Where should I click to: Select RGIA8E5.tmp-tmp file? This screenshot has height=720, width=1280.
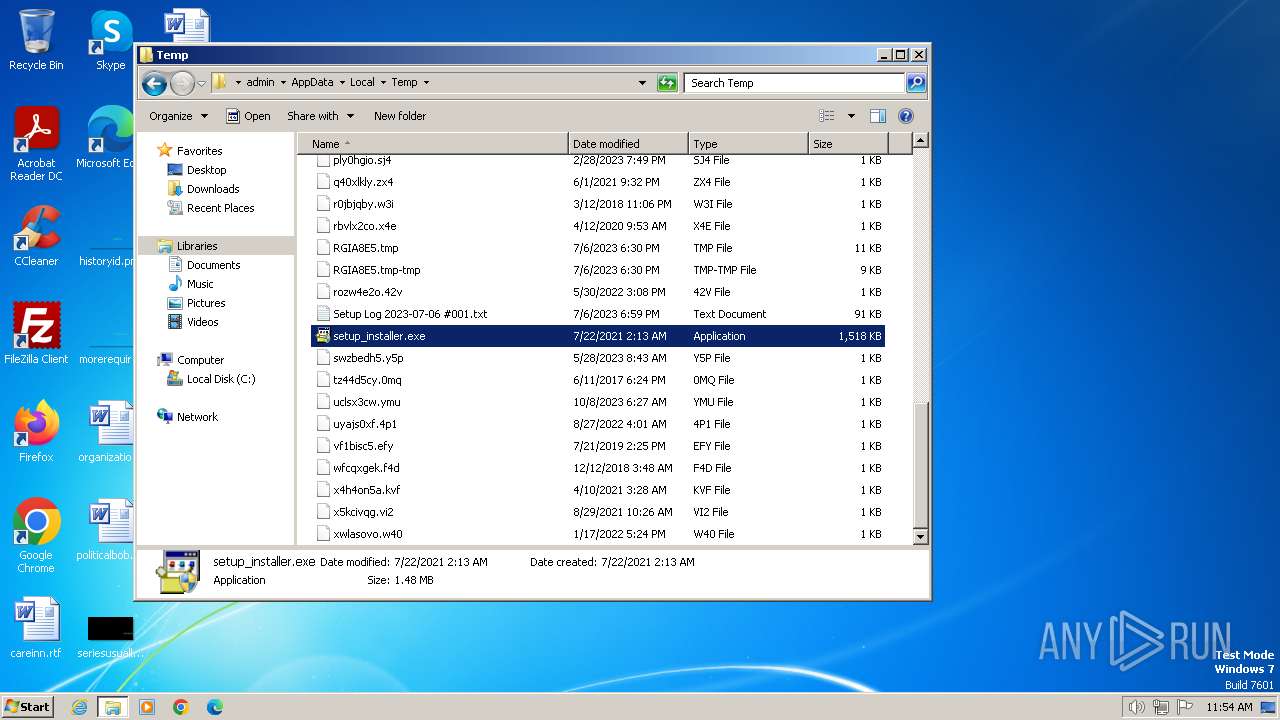click(x=598, y=270)
